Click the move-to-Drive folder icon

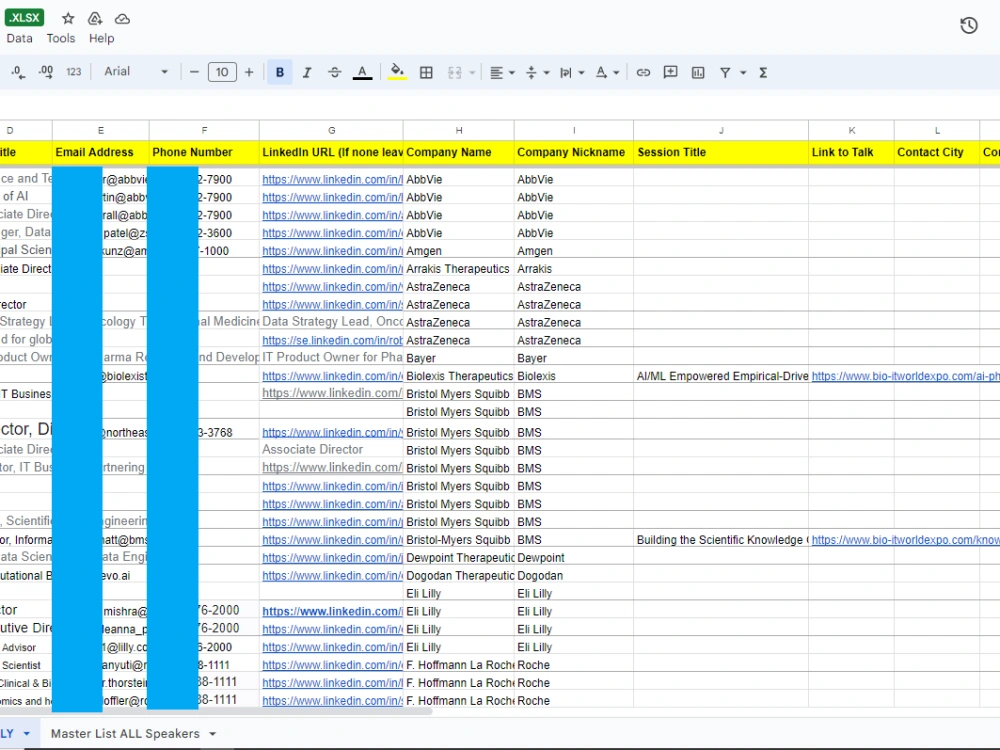pyautogui.click(x=95, y=18)
